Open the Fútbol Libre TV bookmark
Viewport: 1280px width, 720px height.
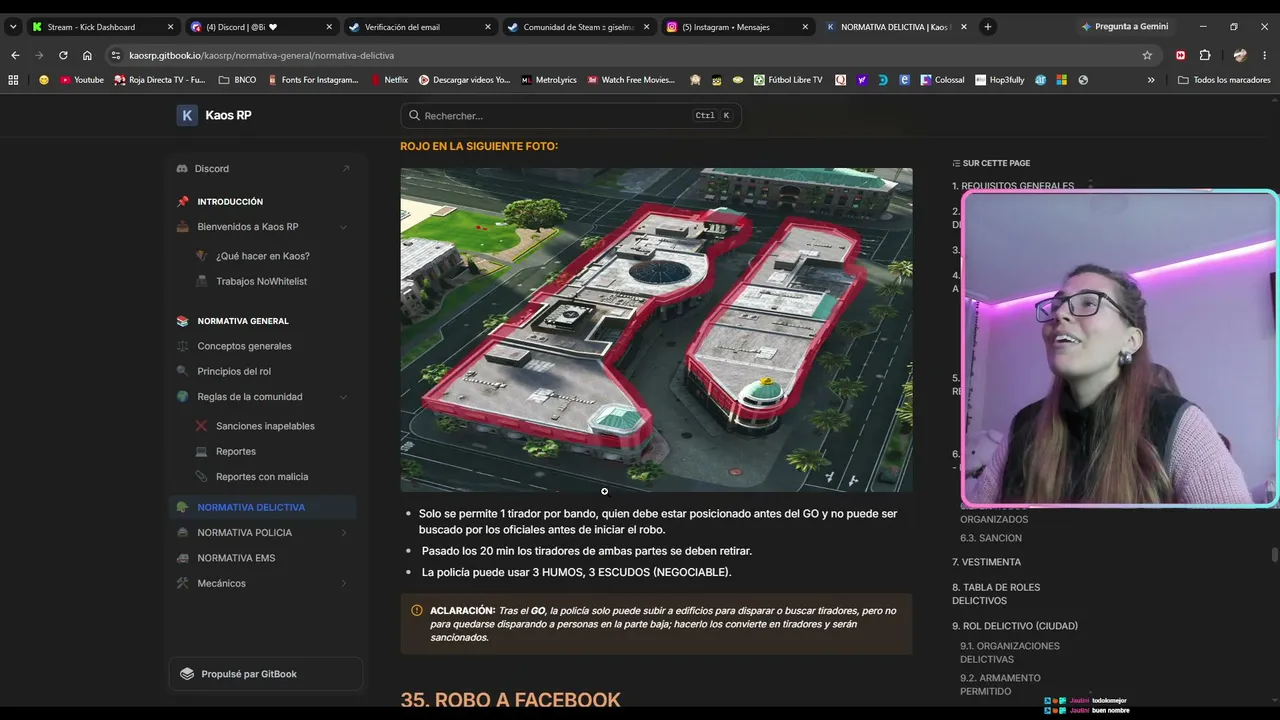click(789, 80)
